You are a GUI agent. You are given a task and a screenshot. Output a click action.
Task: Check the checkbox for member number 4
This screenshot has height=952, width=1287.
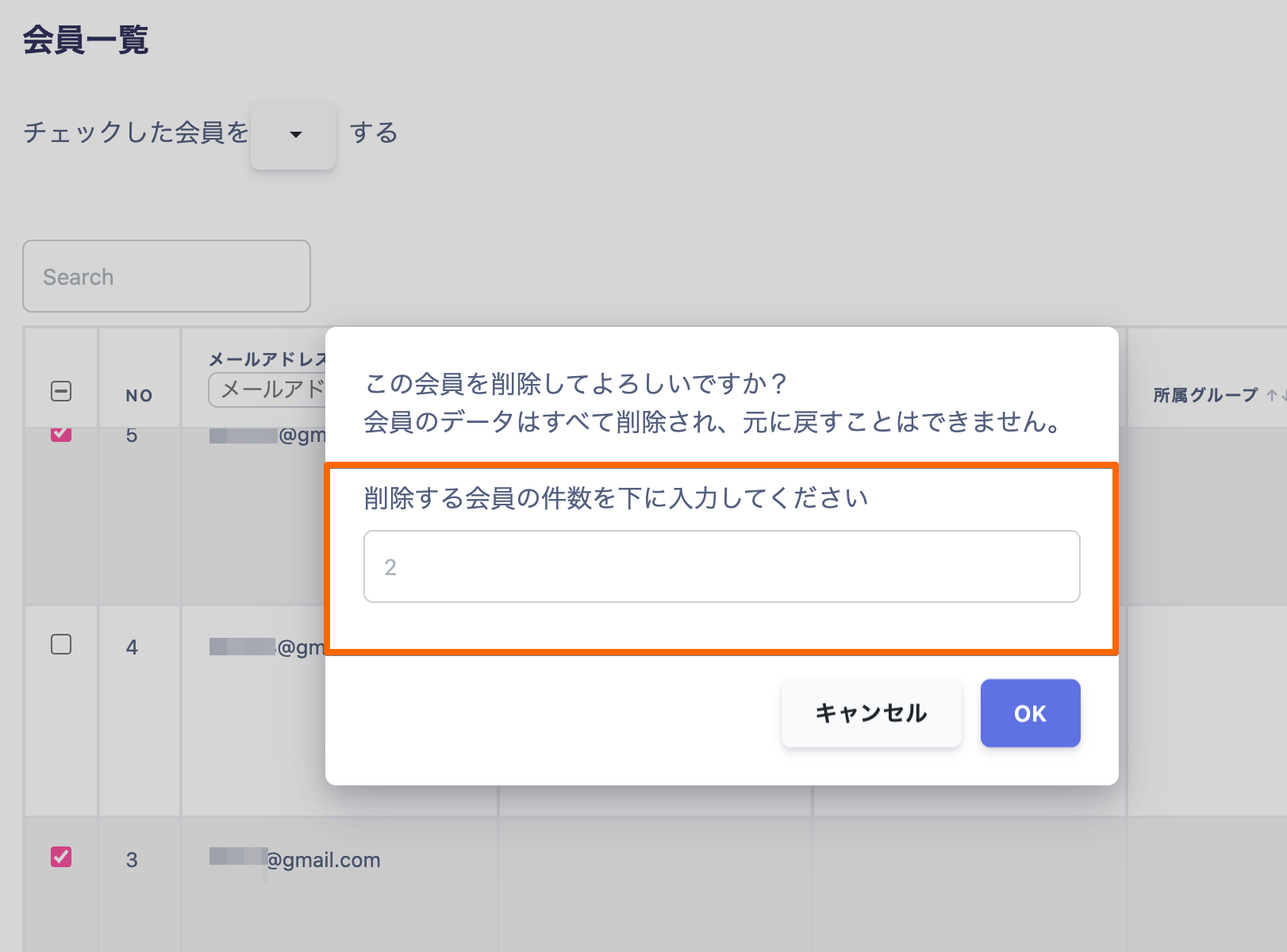pyautogui.click(x=61, y=644)
